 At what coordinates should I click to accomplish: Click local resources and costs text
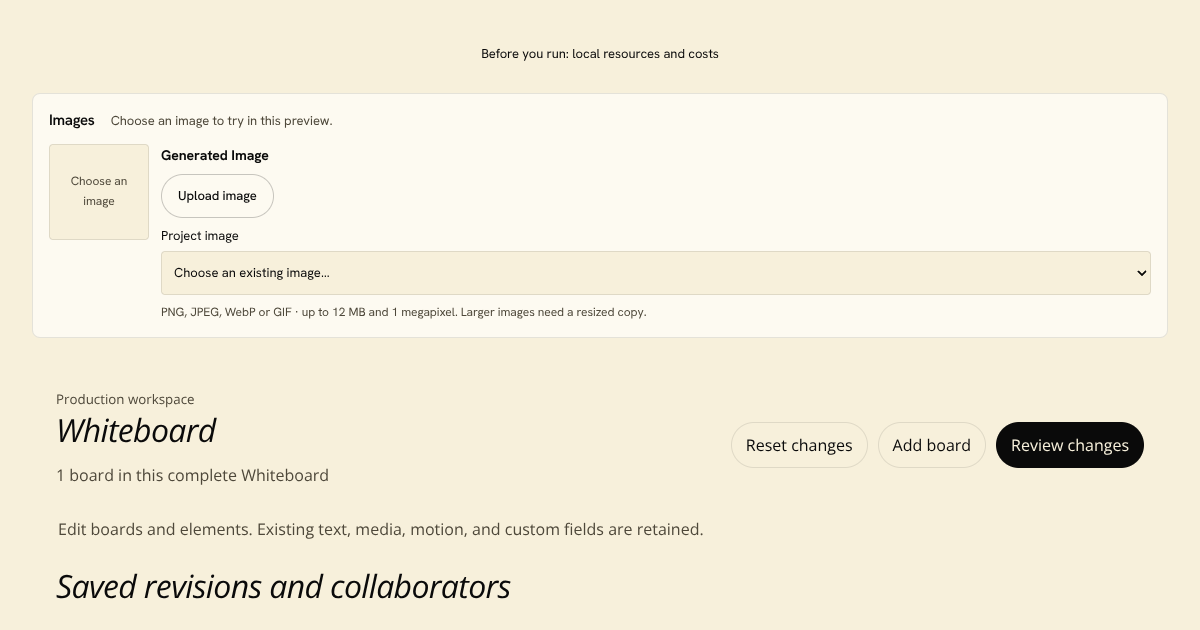[x=645, y=54]
